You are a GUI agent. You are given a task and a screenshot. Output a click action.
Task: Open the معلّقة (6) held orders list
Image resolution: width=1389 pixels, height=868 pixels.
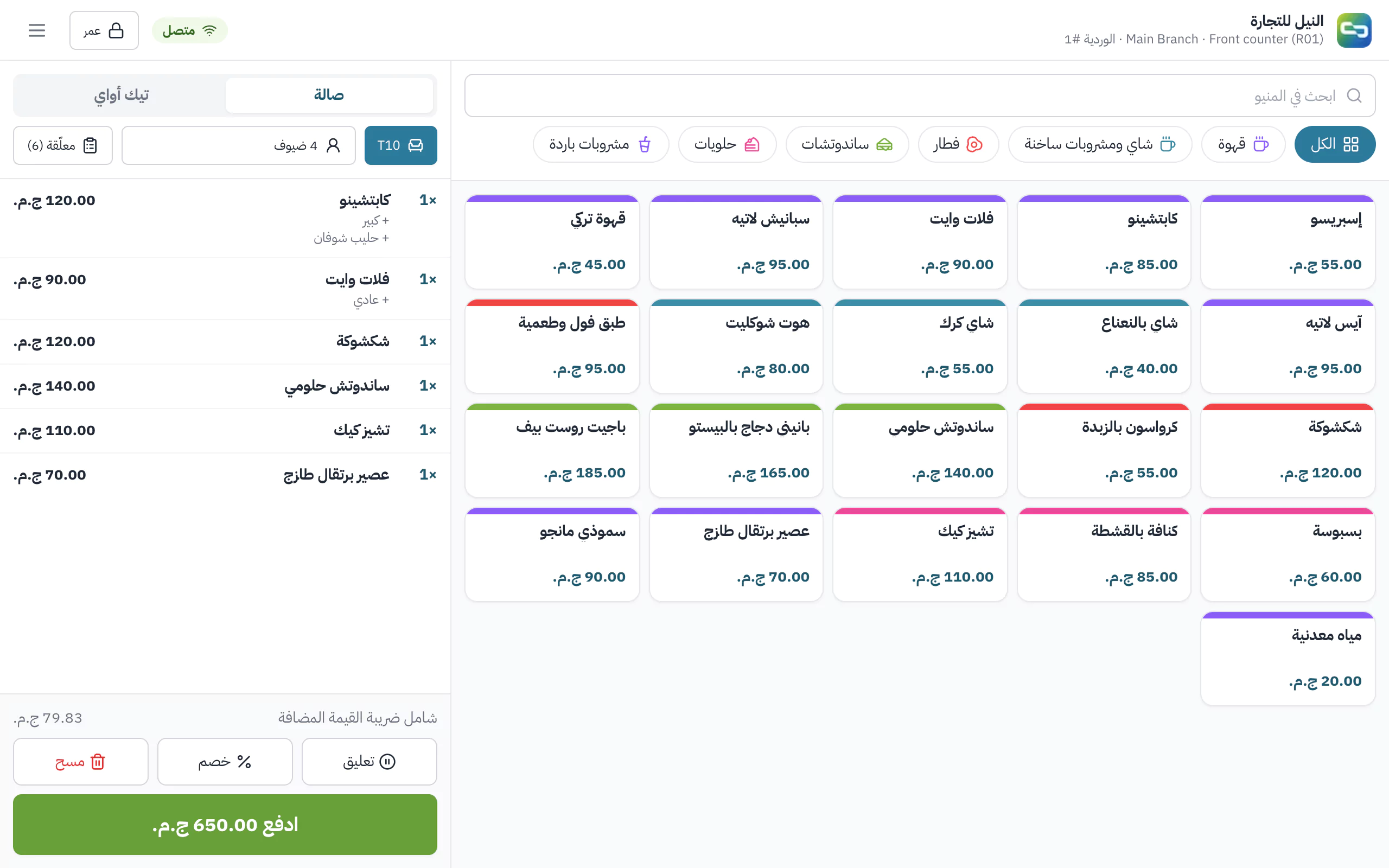[62, 145]
